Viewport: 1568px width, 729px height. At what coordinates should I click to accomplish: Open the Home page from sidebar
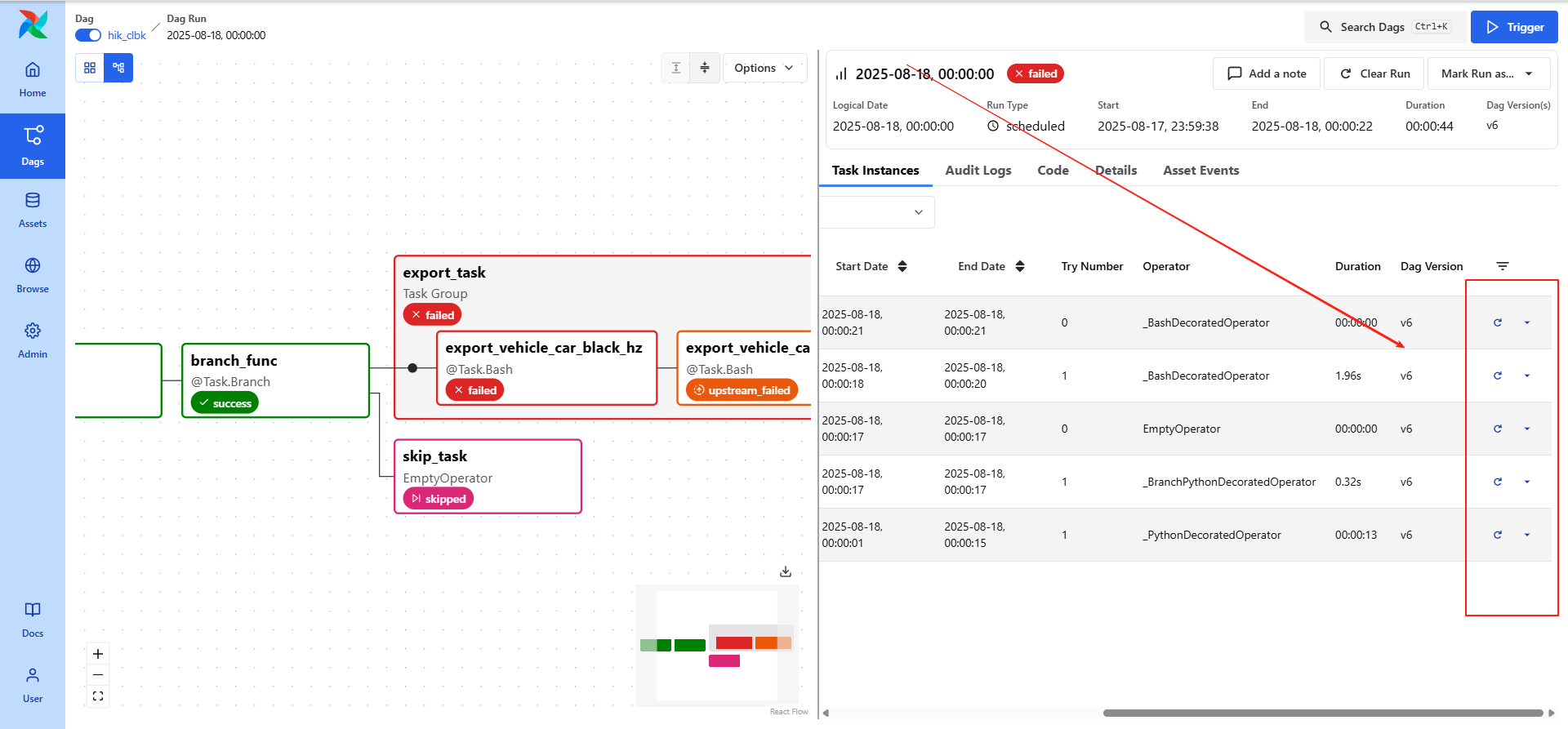[x=33, y=79]
